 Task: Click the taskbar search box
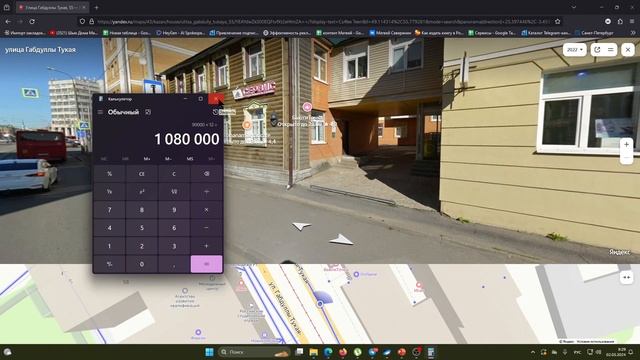[x=254, y=352]
